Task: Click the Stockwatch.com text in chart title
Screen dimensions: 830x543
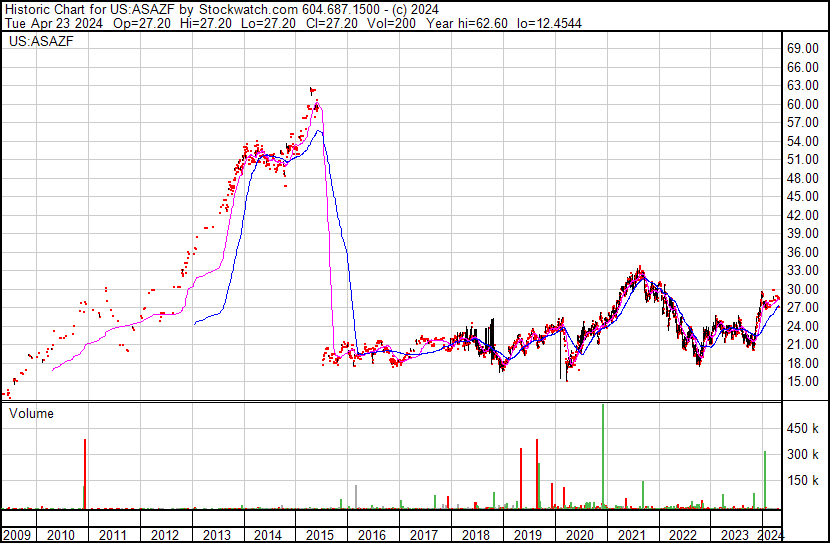Action: [249, 10]
